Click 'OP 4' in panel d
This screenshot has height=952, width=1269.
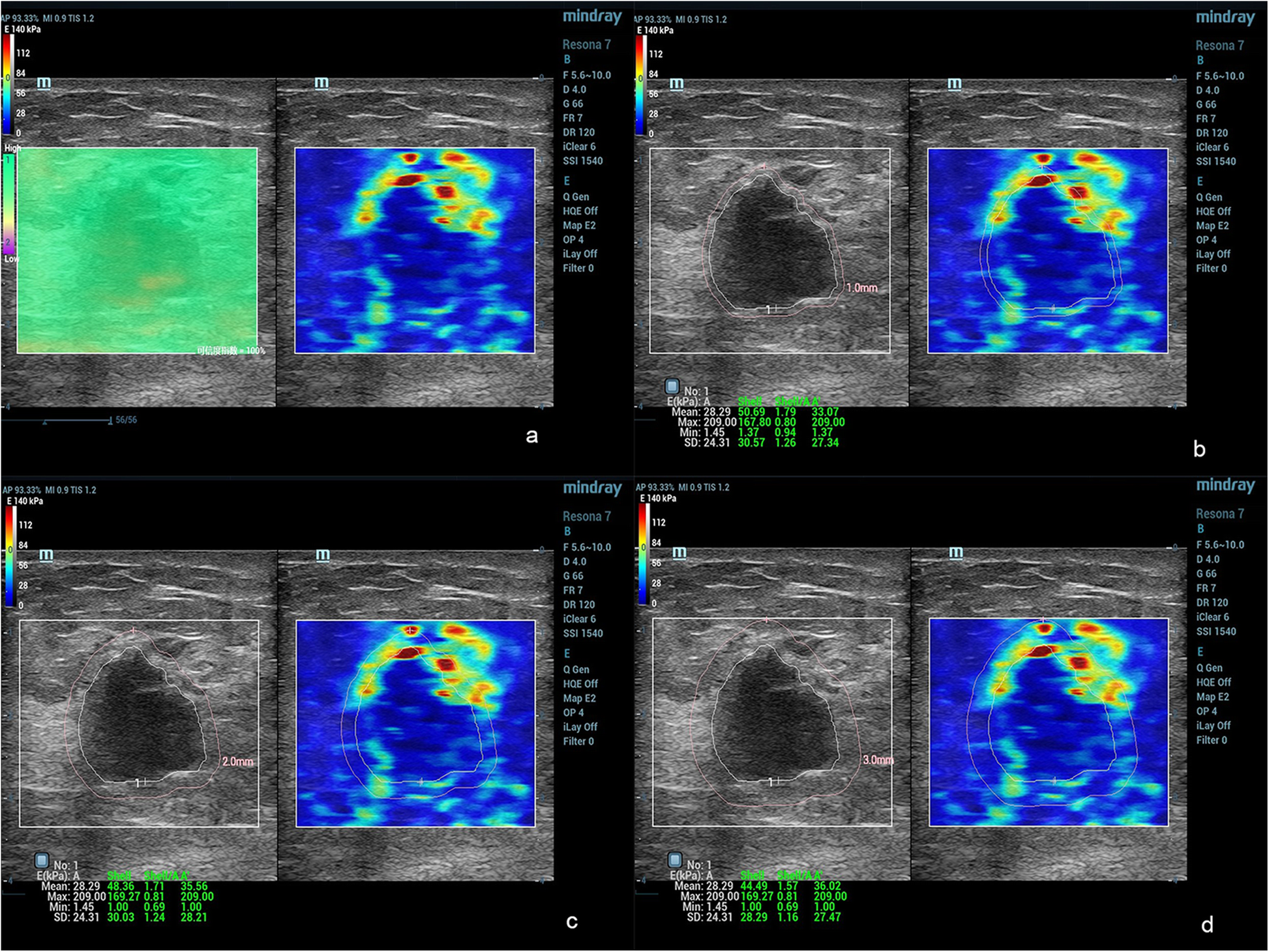[1206, 711]
